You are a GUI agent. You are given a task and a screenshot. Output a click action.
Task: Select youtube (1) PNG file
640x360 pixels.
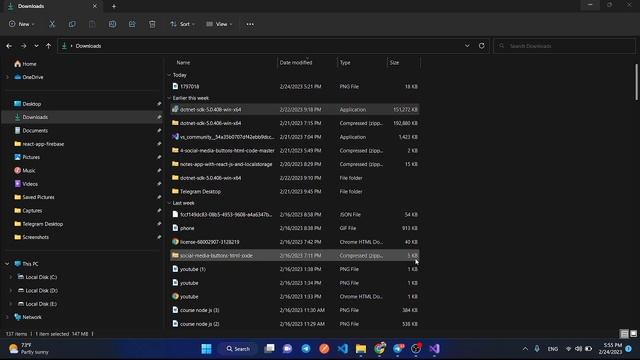295,269
